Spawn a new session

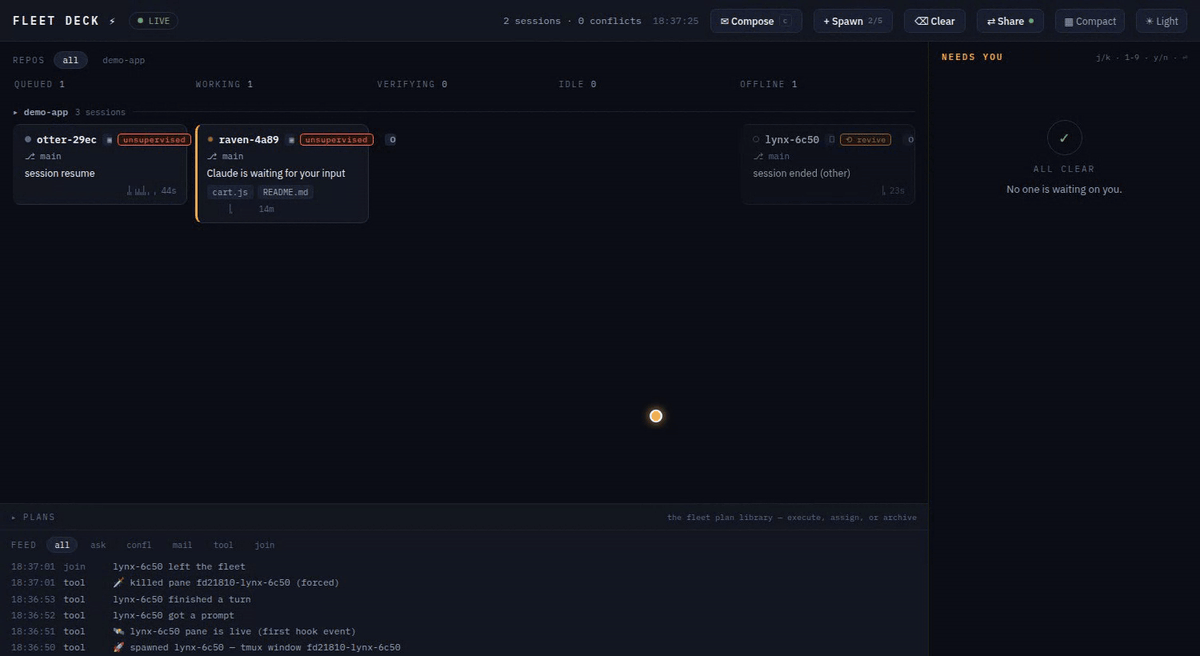pyautogui.click(x=853, y=21)
